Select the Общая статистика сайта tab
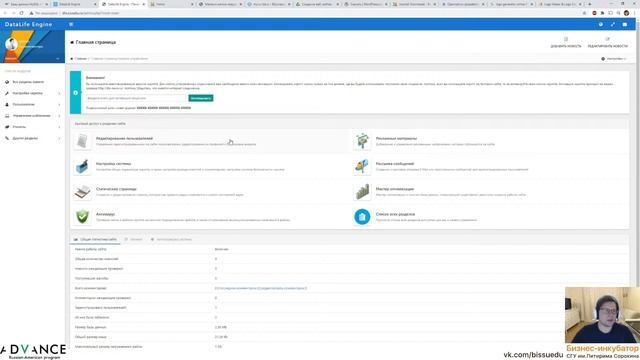This screenshot has height=360, width=640. (96, 240)
